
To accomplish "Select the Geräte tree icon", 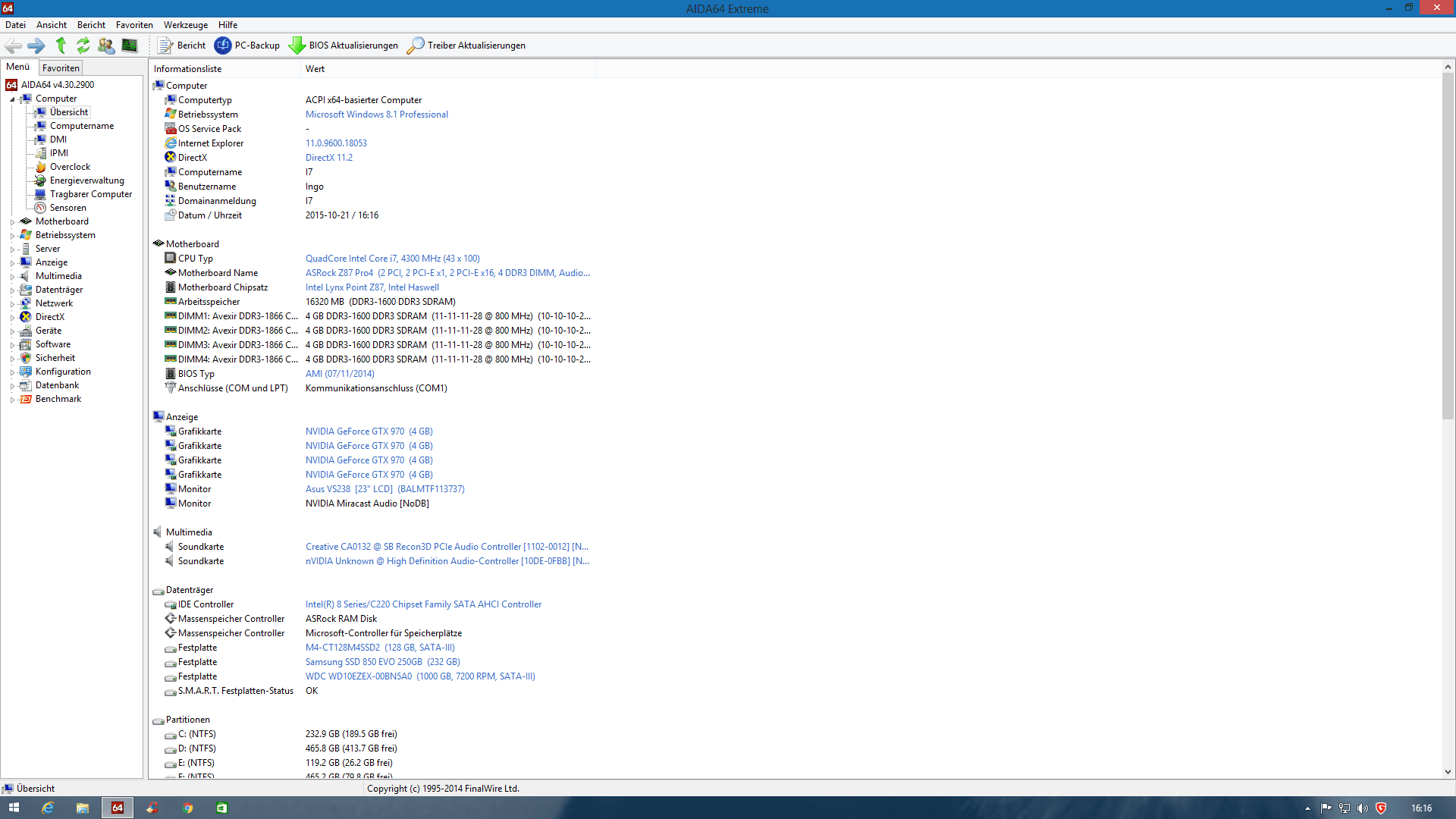I will coord(26,331).
